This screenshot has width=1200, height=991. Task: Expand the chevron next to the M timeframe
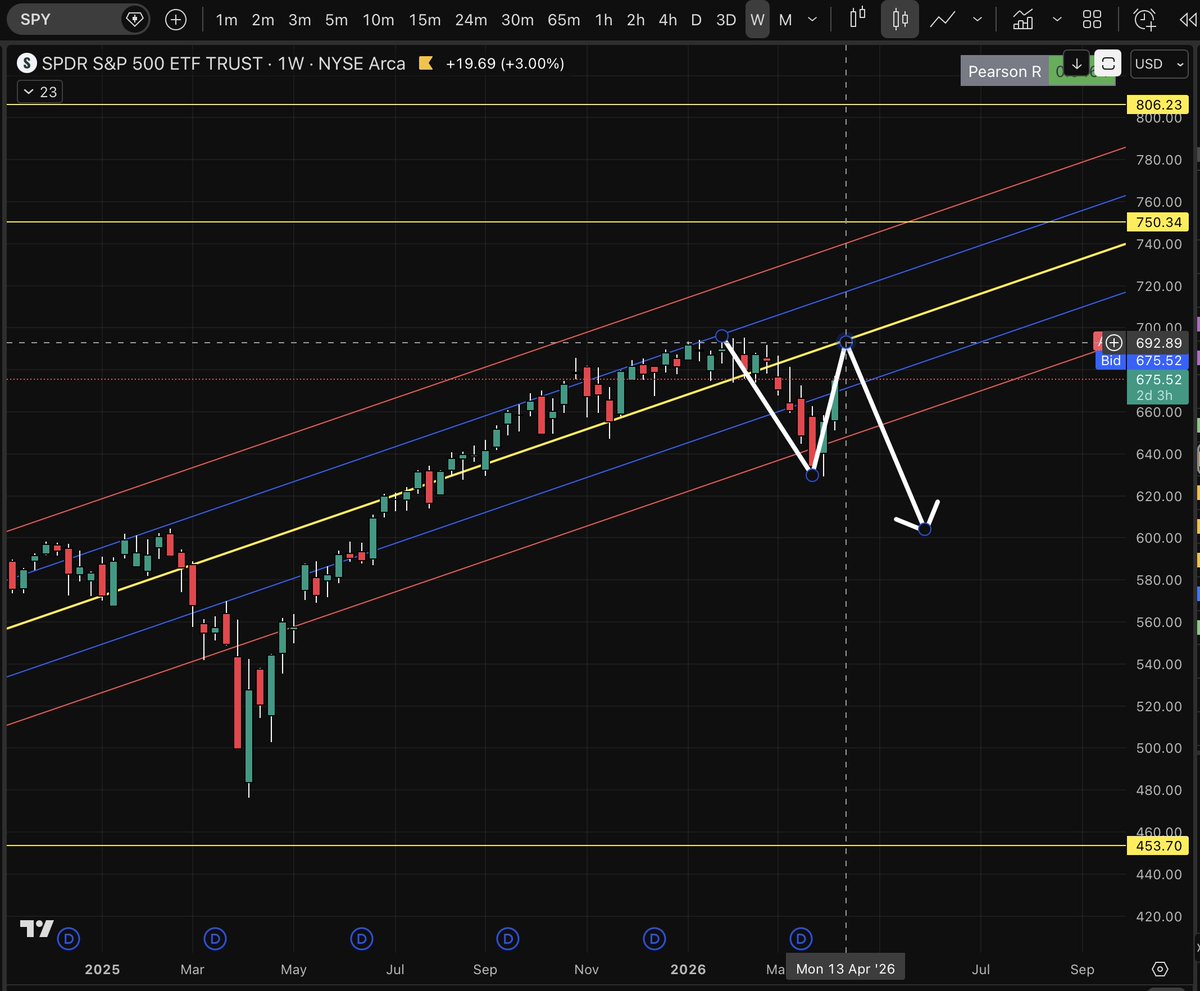813,19
